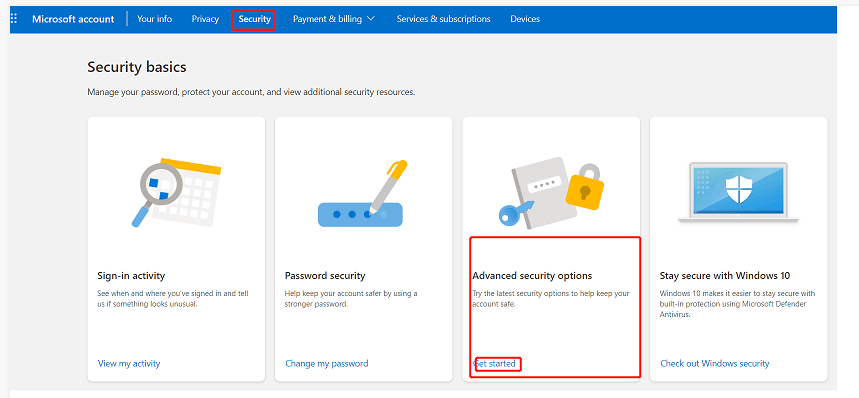The image size is (859, 398).
Task: Open the Your info tab
Action: tap(154, 19)
